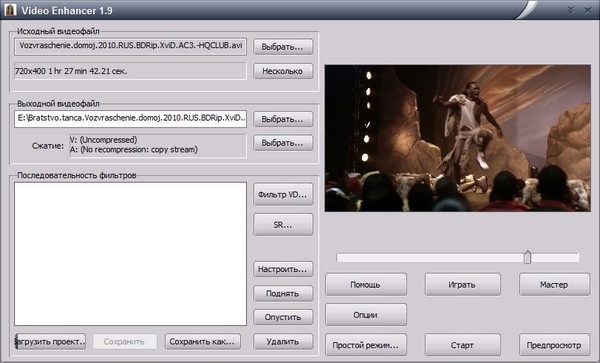Click the video preview frame
600x363 pixels.
[x=458, y=138]
